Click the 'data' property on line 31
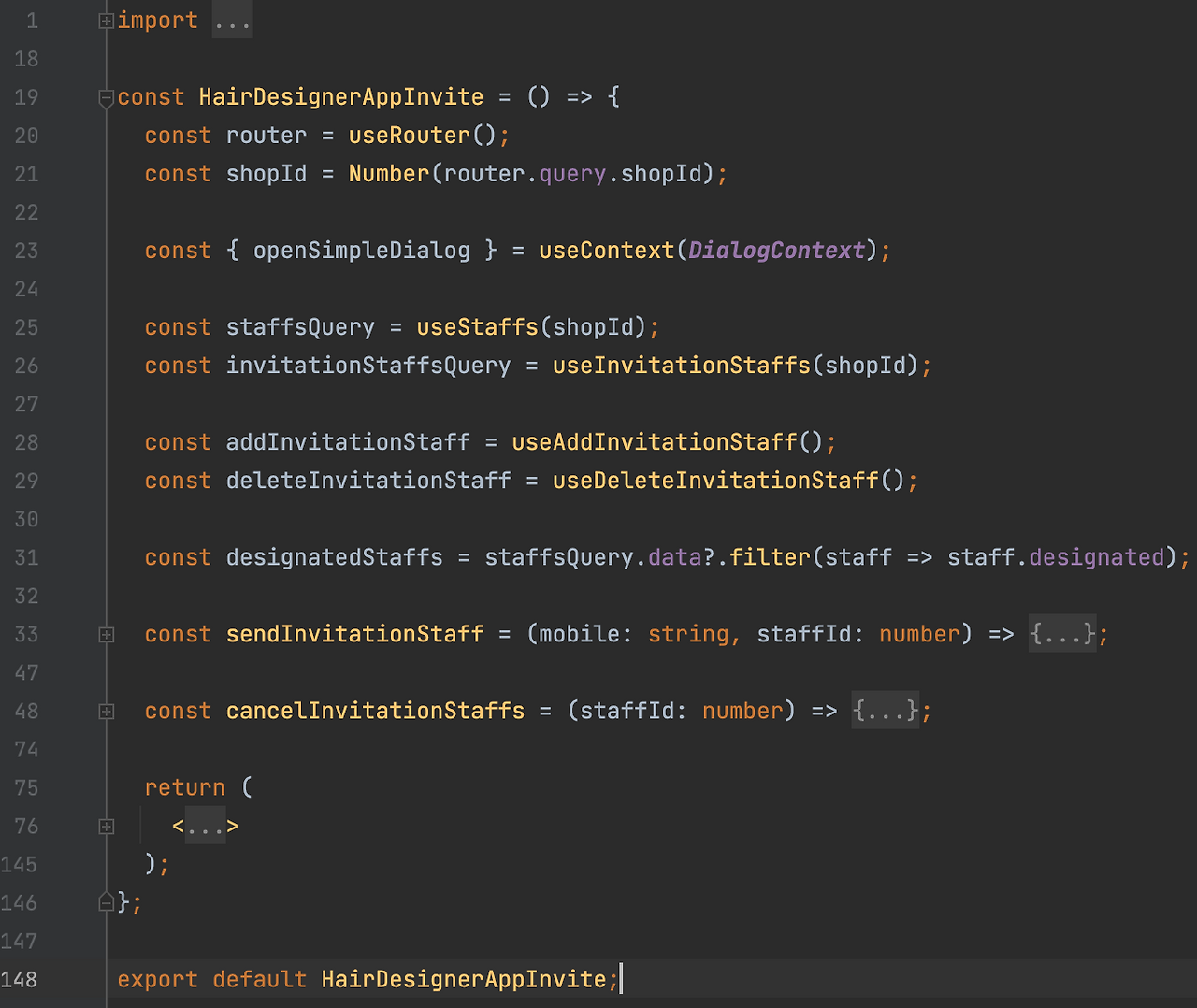This screenshot has height=1008, width=1197. 674,557
